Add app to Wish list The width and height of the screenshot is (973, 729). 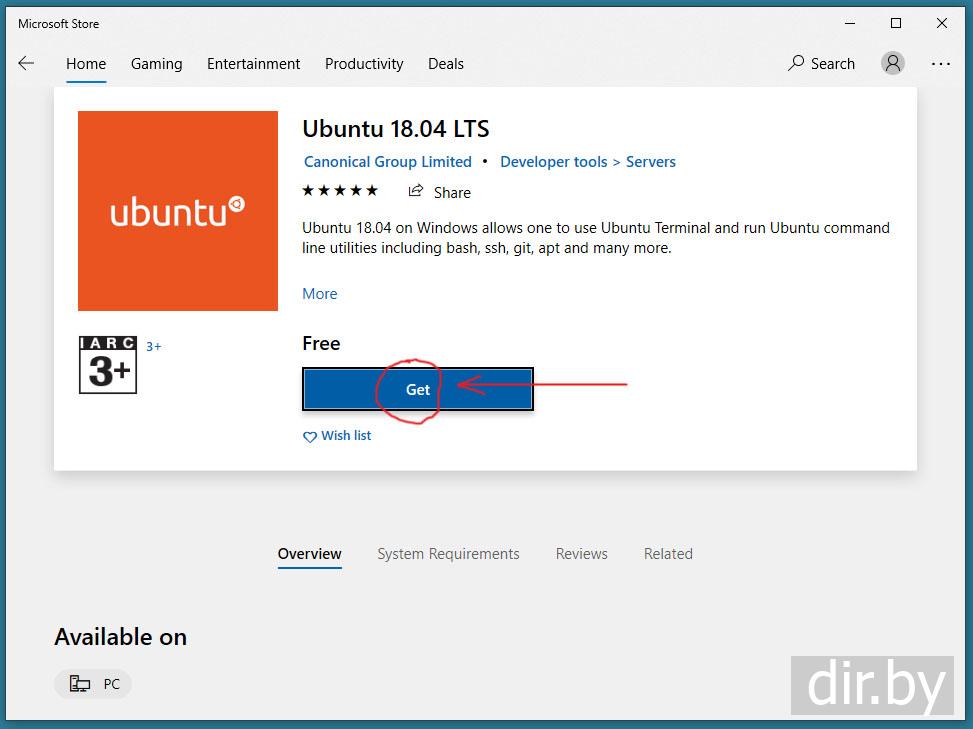point(337,436)
